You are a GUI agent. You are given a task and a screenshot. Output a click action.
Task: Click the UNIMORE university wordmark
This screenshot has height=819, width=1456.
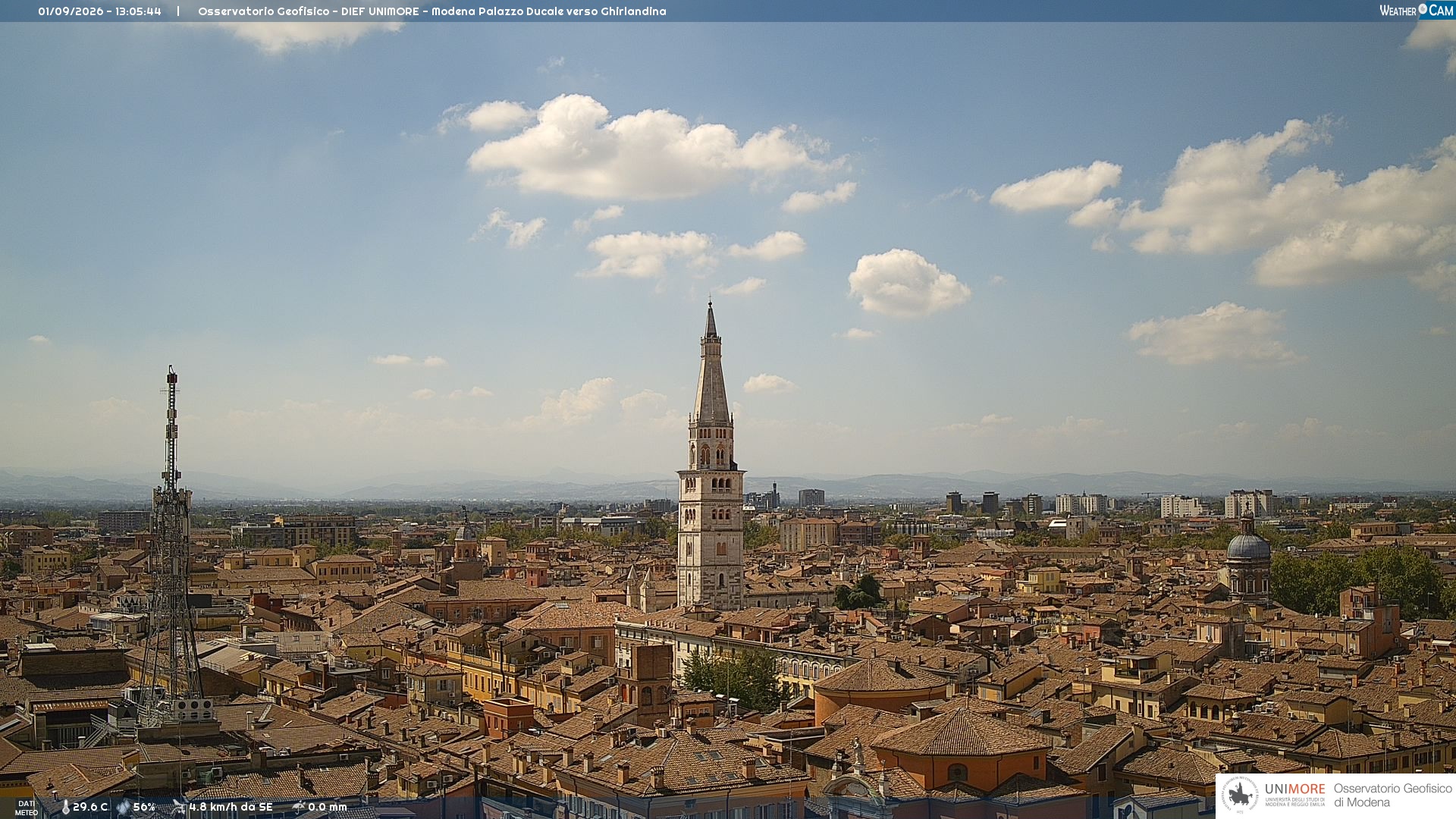pos(1294,794)
